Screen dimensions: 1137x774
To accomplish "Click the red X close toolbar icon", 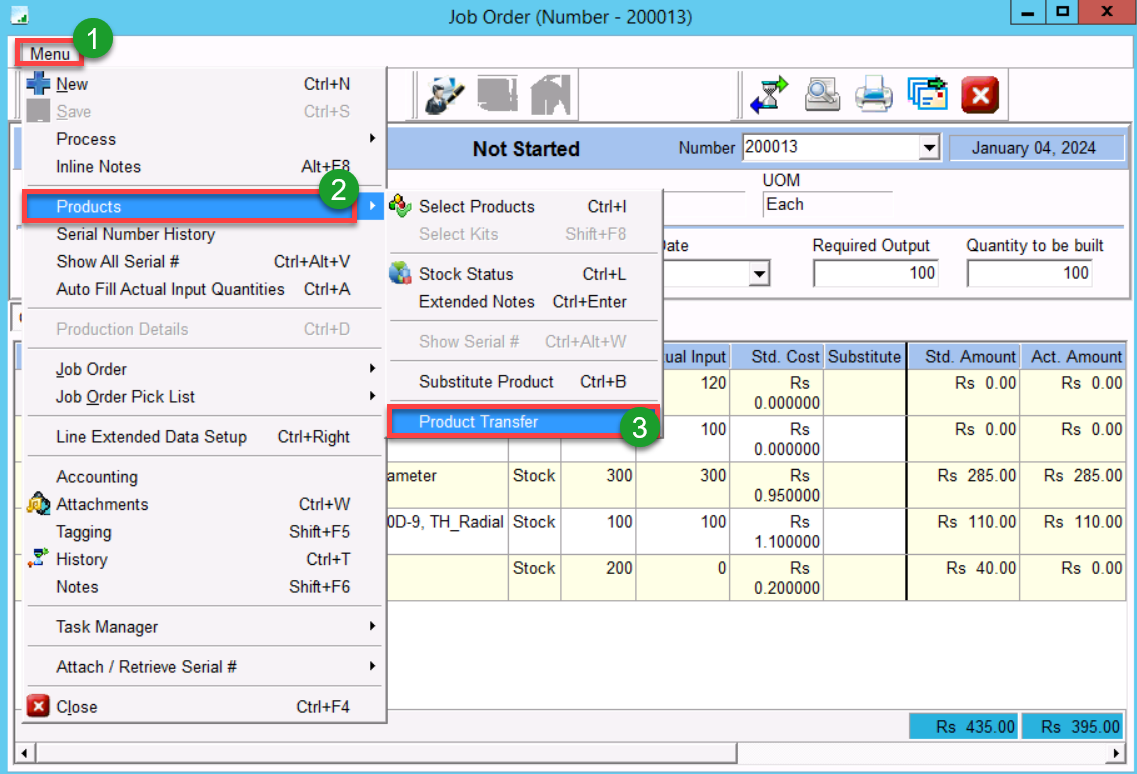I will coord(980,95).
